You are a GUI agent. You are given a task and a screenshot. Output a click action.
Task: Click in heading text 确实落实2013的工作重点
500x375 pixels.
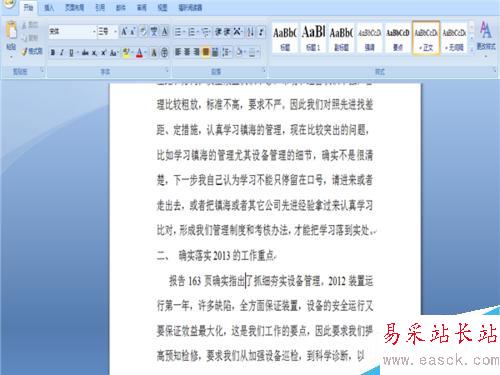tap(226, 256)
